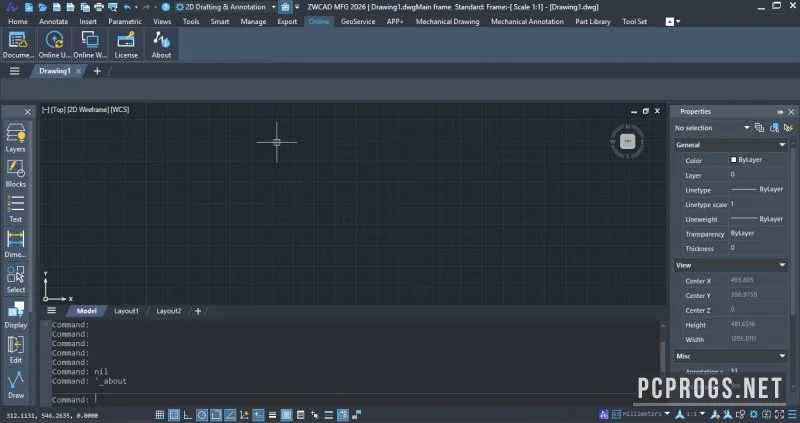The image size is (800, 423).
Task: Click the Print Preview magnifier icon
Action: coord(113,7)
